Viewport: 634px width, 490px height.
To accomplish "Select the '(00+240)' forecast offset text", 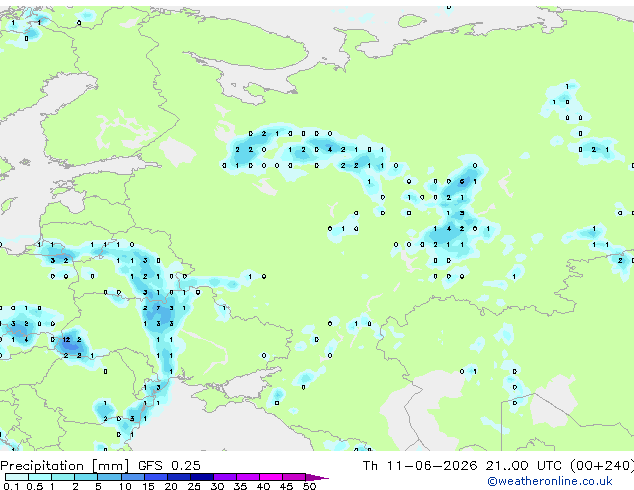I will (602, 466).
